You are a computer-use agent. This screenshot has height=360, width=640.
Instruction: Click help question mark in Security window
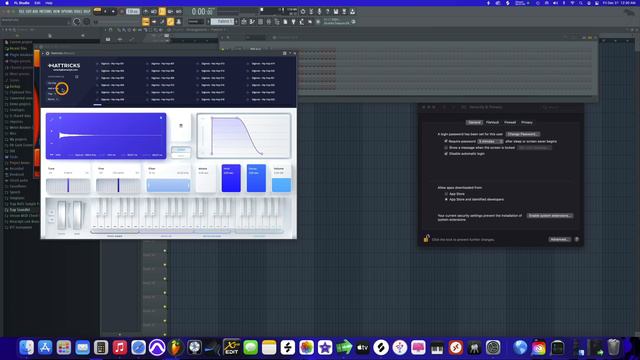point(576,239)
